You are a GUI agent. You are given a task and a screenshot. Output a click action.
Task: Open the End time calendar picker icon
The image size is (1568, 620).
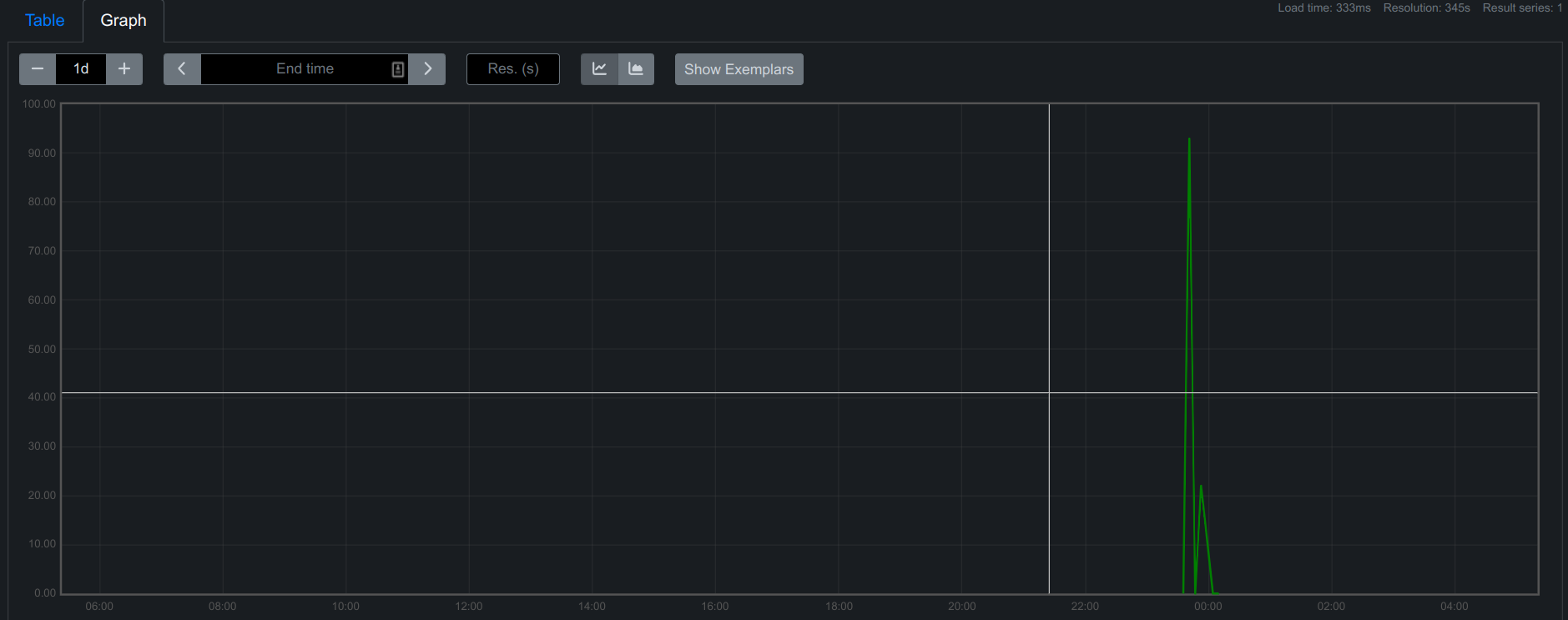click(x=398, y=69)
